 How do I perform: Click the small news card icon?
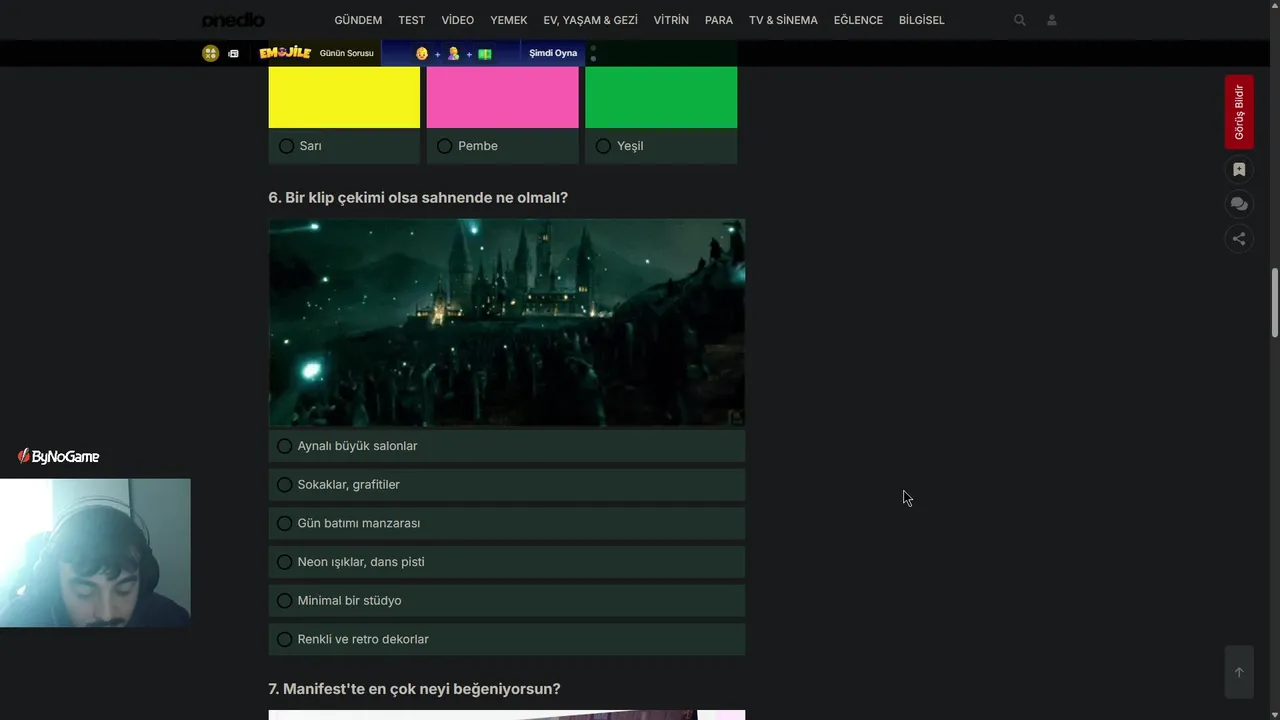[234, 54]
